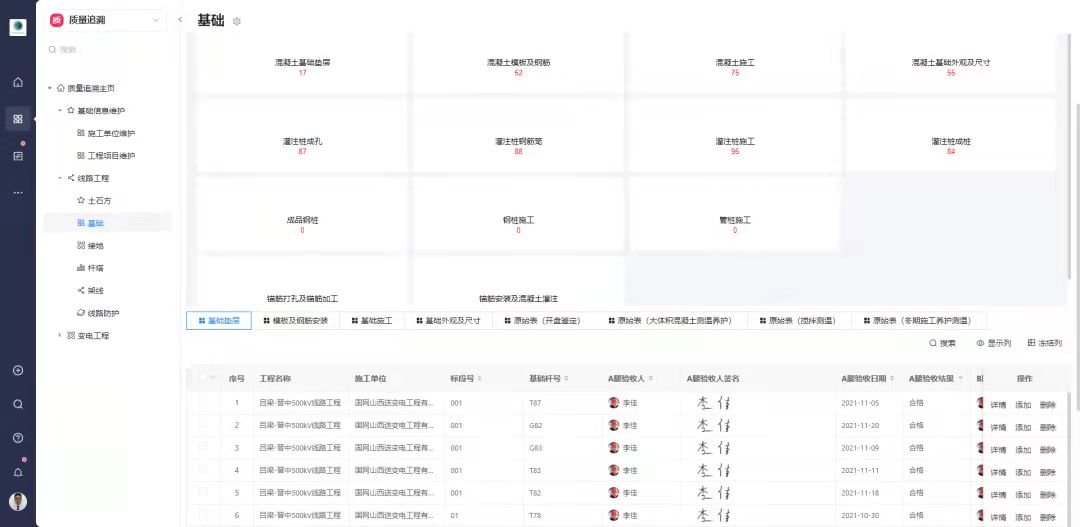Image resolution: width=1080 pixels, height=527 pixels.
Task: Switch to the 基础外观及尺寸 tab
Action: pyautogui.click(x=448, y=321)
